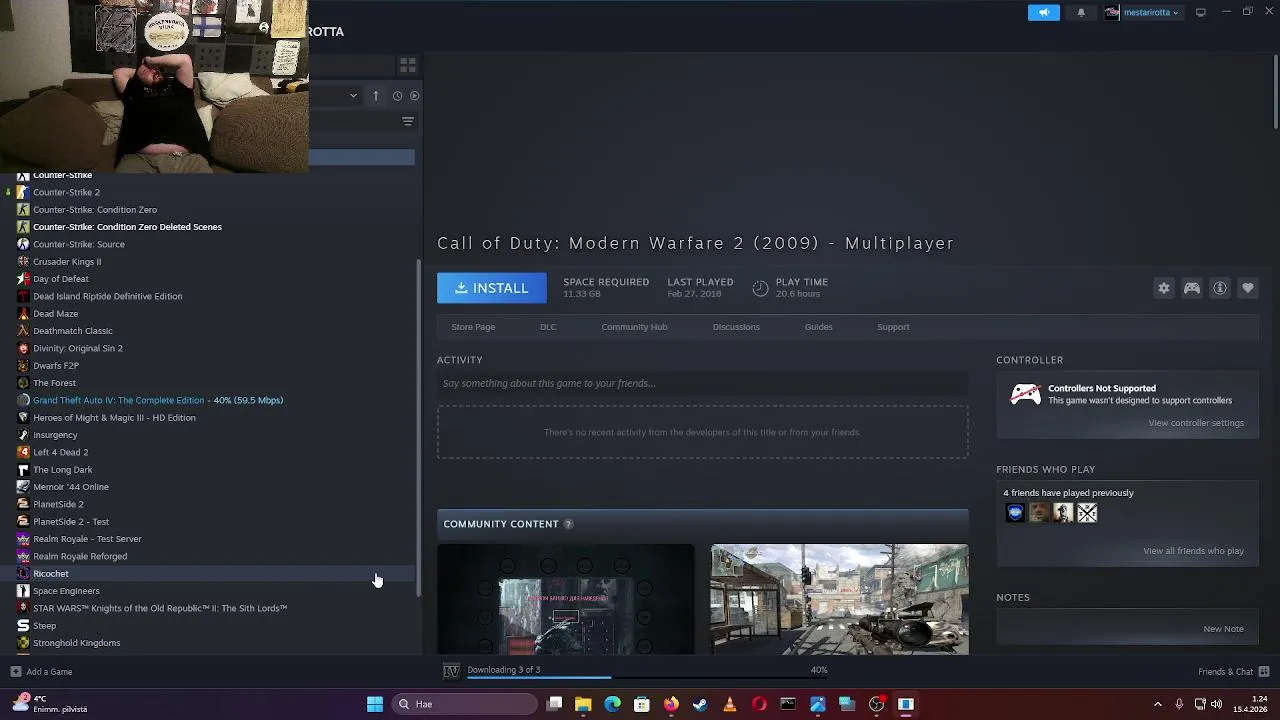Open the Guides tab
The image size is (1280, 720).
coord(818,327)
